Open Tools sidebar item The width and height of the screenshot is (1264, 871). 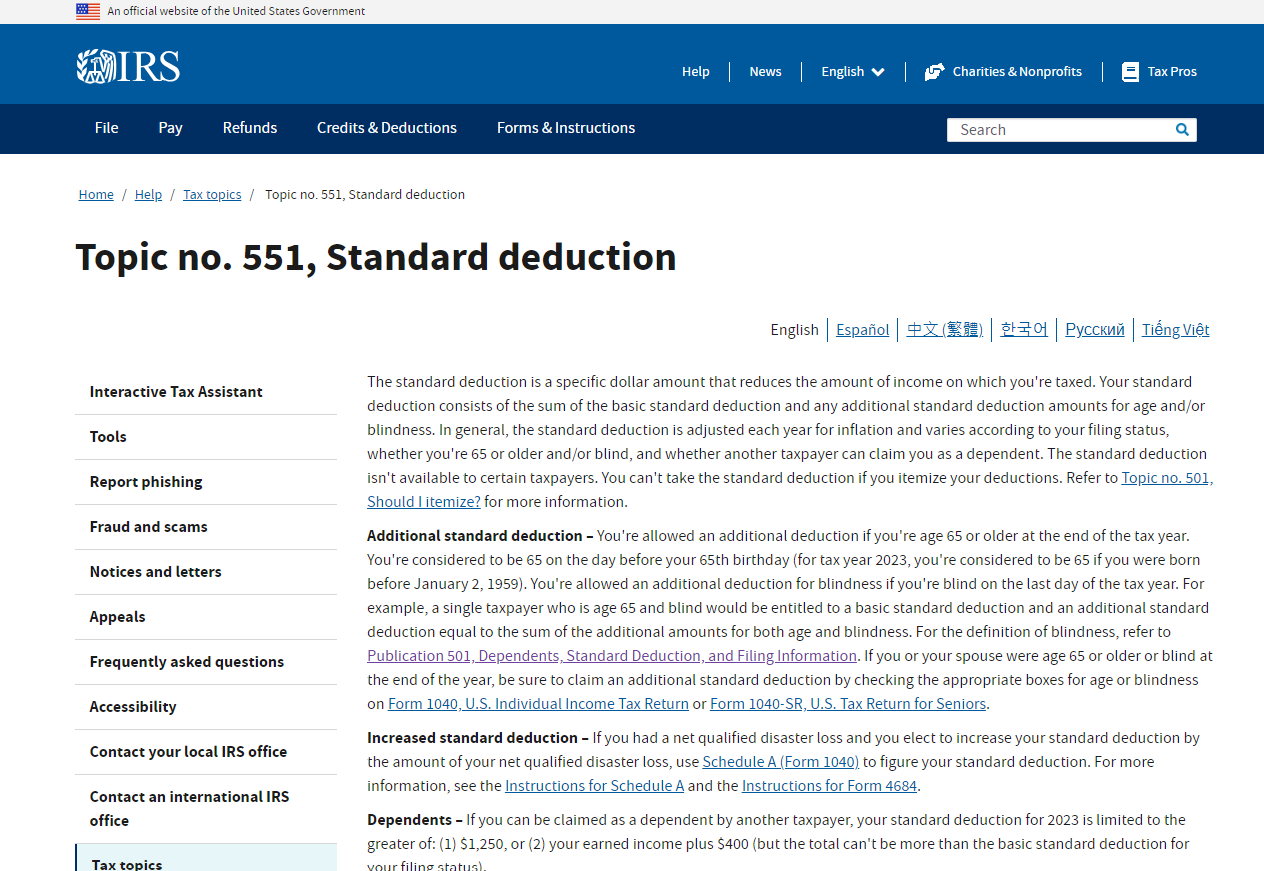click(x=206, y=437)
